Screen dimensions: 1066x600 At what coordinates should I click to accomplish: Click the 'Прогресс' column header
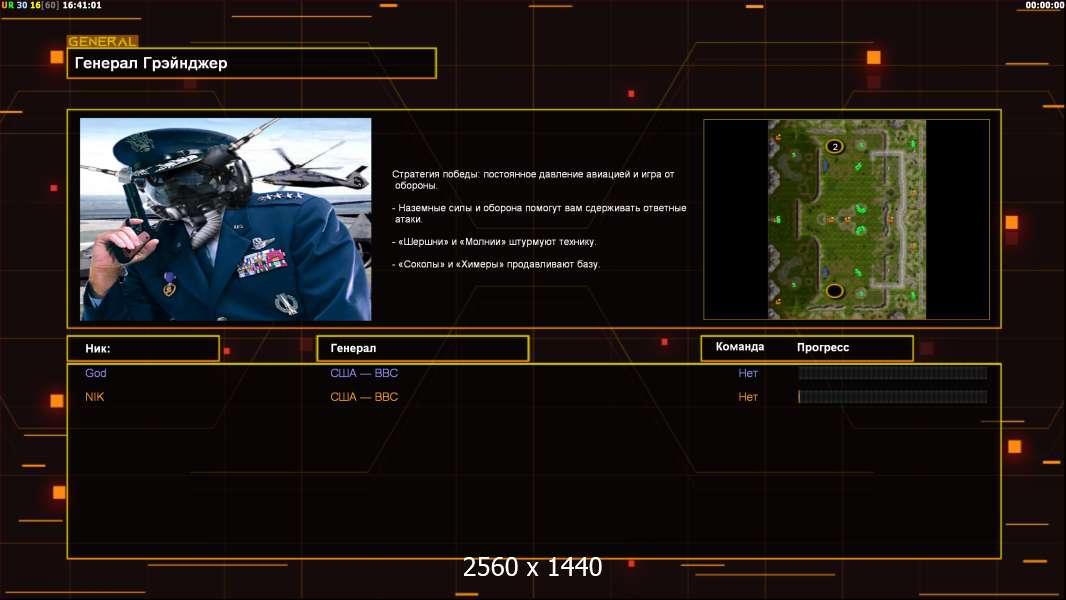(823, 347)
